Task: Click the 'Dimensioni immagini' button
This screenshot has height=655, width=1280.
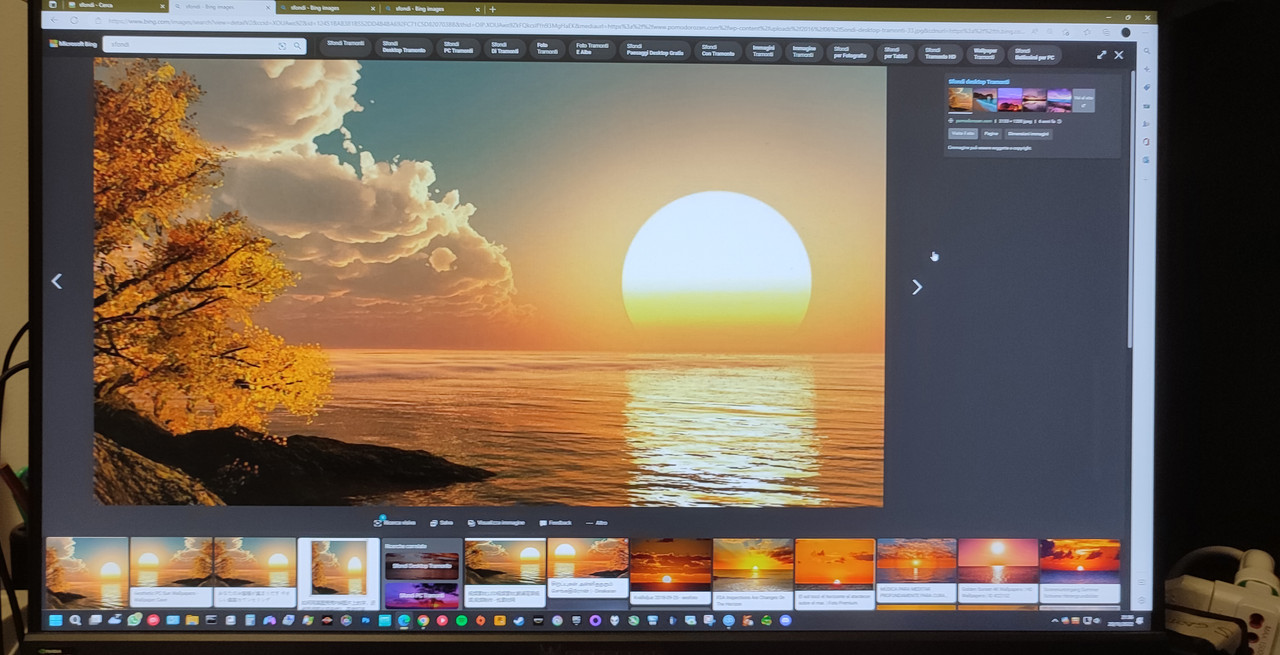Action: (1027, 133)
